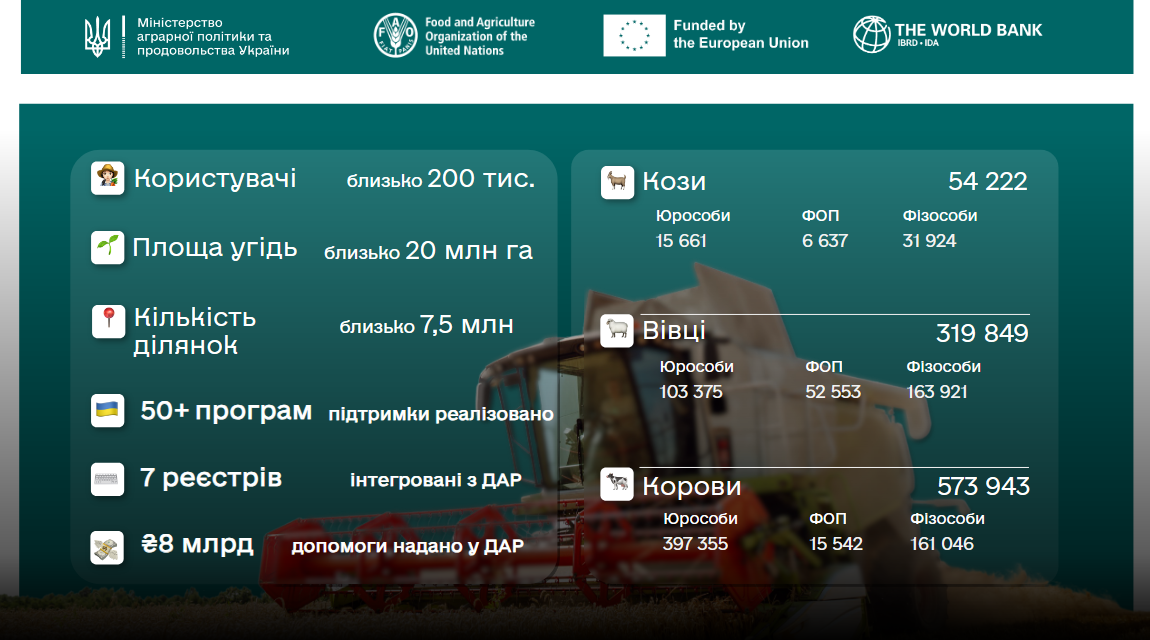Click інтегровані з ДАР text
This screenshot has height=640, width=1150.
436,480
